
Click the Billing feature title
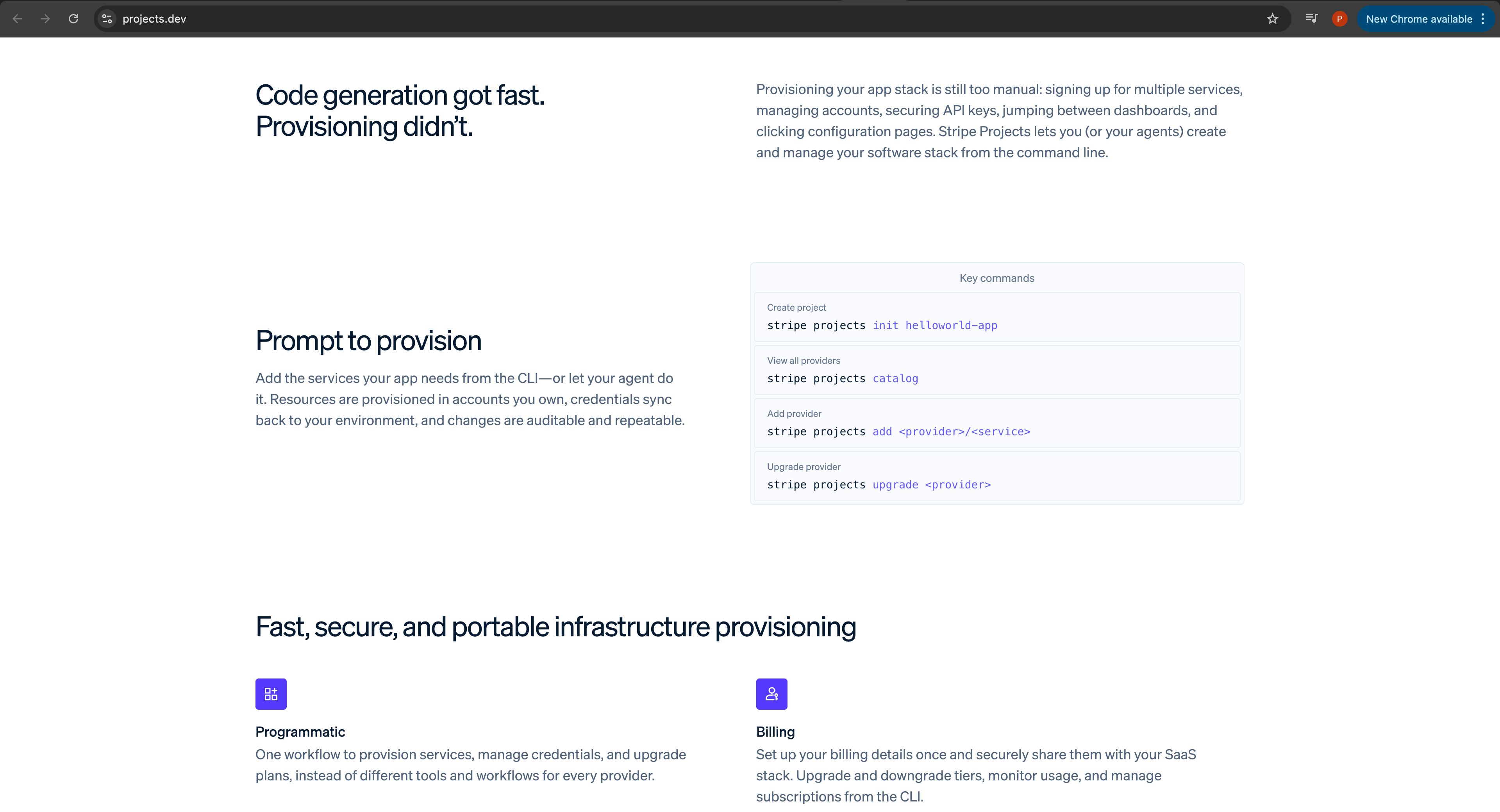pyautogui.click(x=775, y=732)
